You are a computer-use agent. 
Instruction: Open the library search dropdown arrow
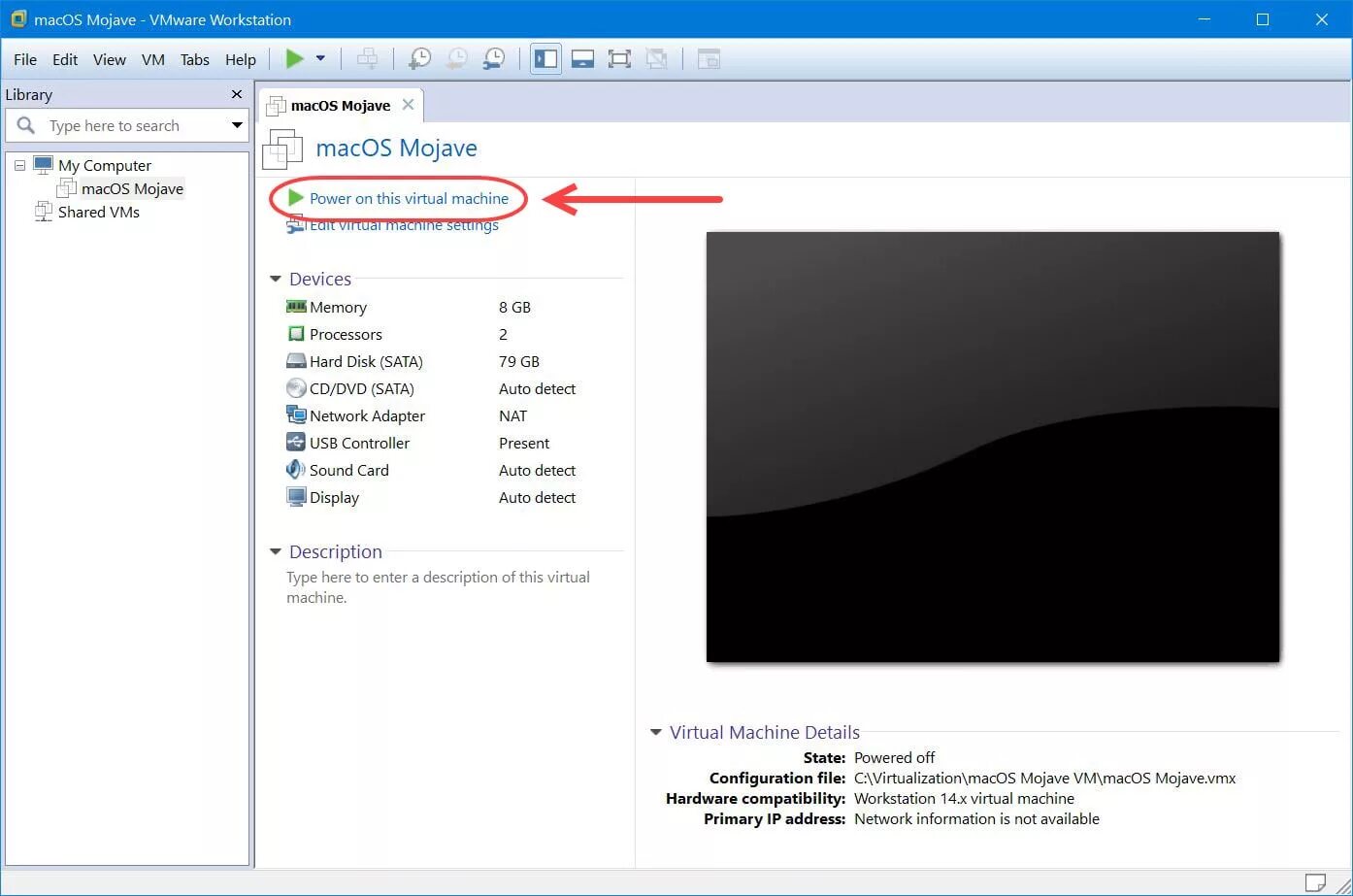237,125
